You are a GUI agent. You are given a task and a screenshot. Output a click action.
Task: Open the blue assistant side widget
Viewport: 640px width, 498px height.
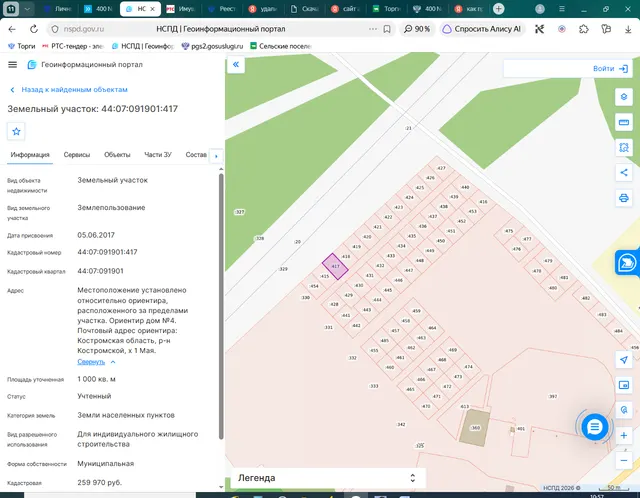[x=627, y=262]
